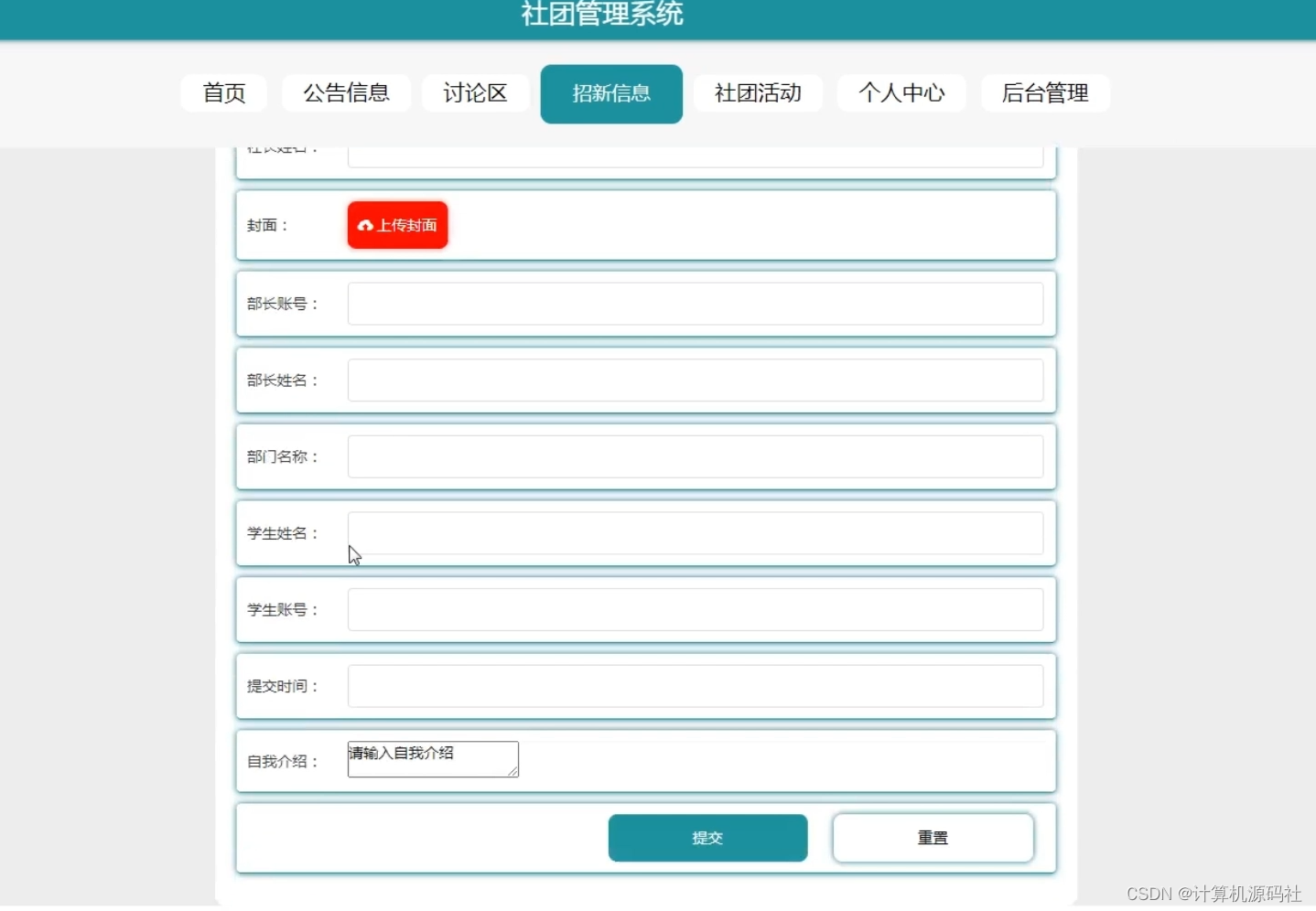The image size is (1316, 911).
Task: Switch to 讨论区 tab
Action: tap(475, 93)
